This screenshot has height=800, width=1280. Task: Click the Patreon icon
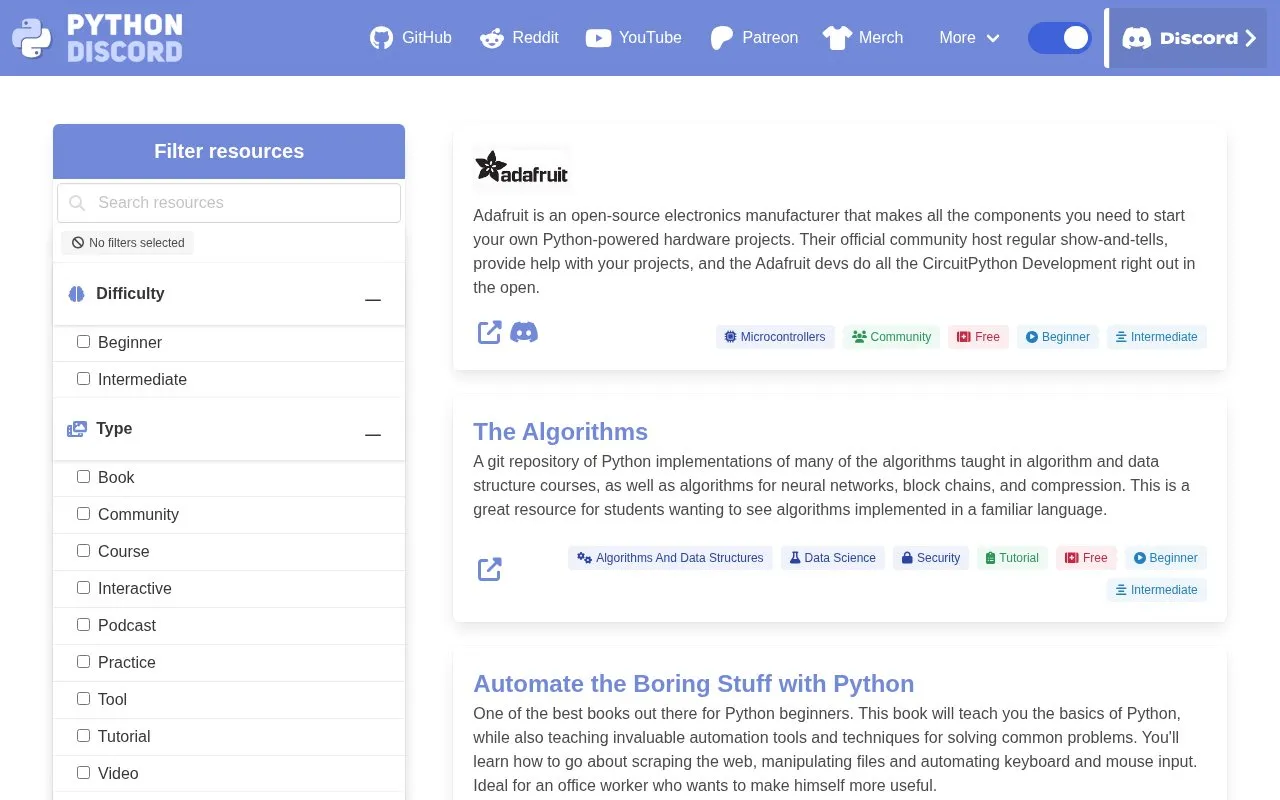(x=722, y=38)
